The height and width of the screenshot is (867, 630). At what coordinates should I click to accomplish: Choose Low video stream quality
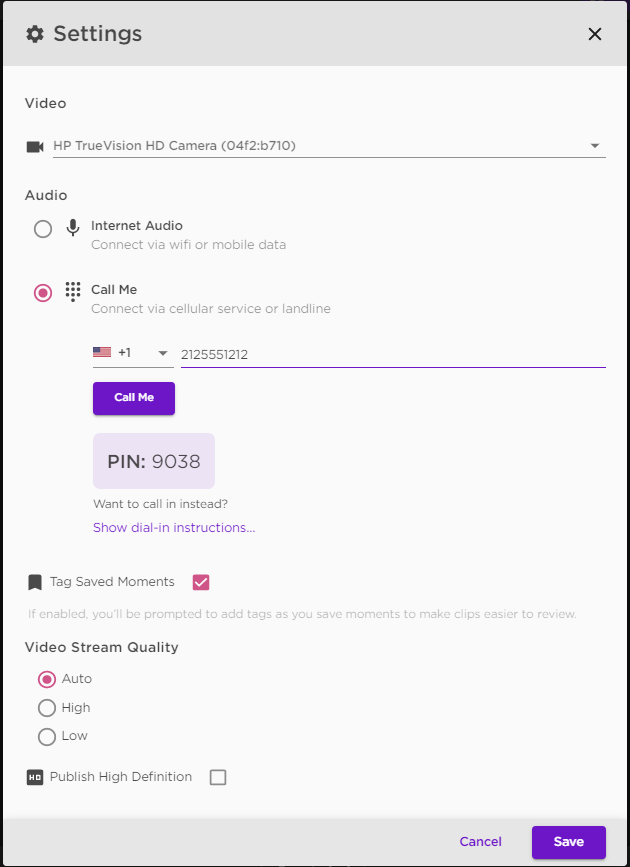[x=46, y=737]
